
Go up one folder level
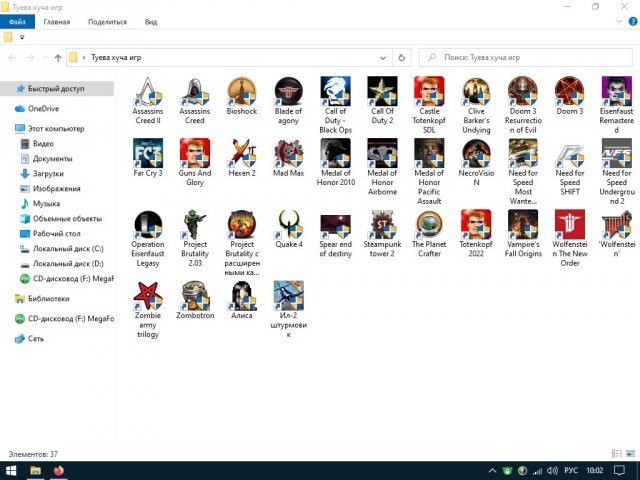point(58,58)
